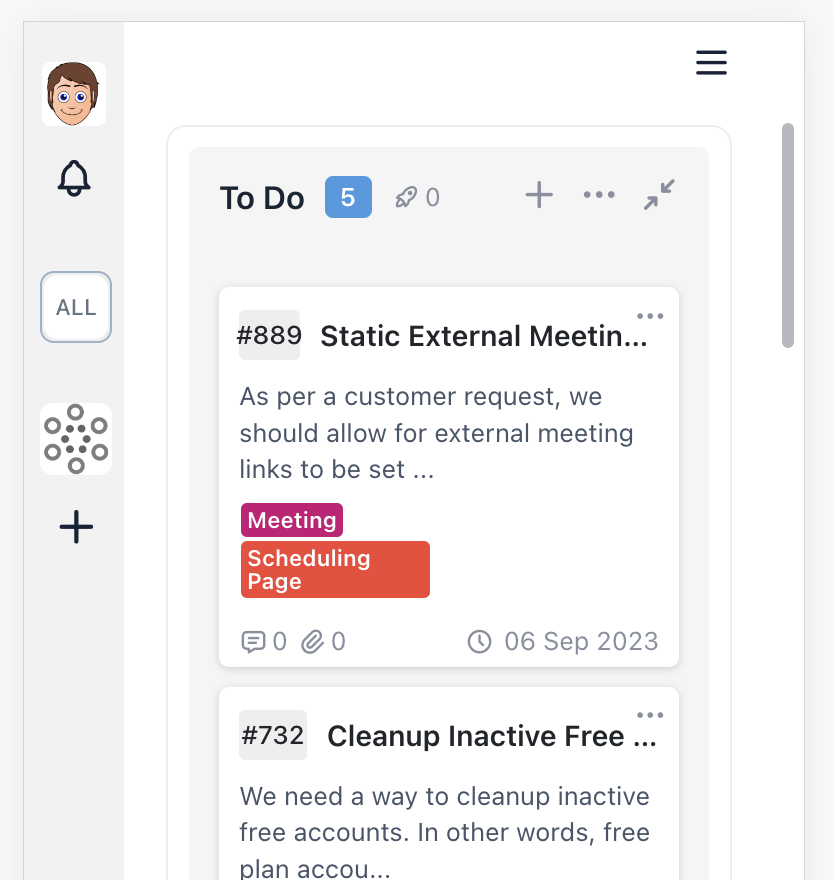The width and height of the screenshot is (834, 880).
Task: Open the user avatar profile
Action: (74, 94)
